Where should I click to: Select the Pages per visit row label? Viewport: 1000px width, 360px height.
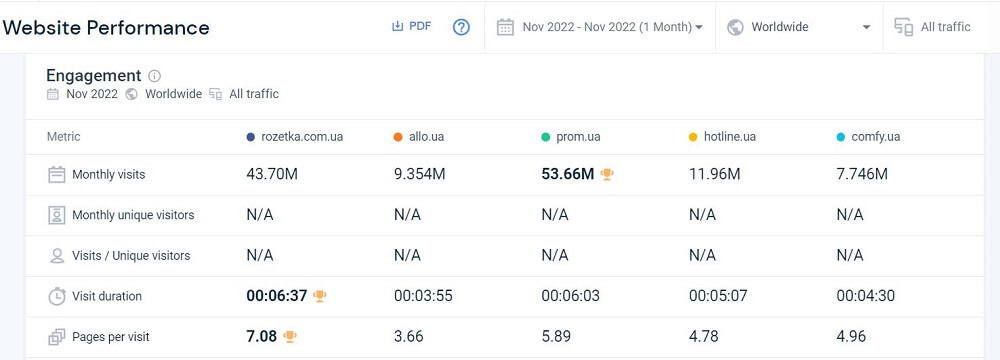click(111, 337)
